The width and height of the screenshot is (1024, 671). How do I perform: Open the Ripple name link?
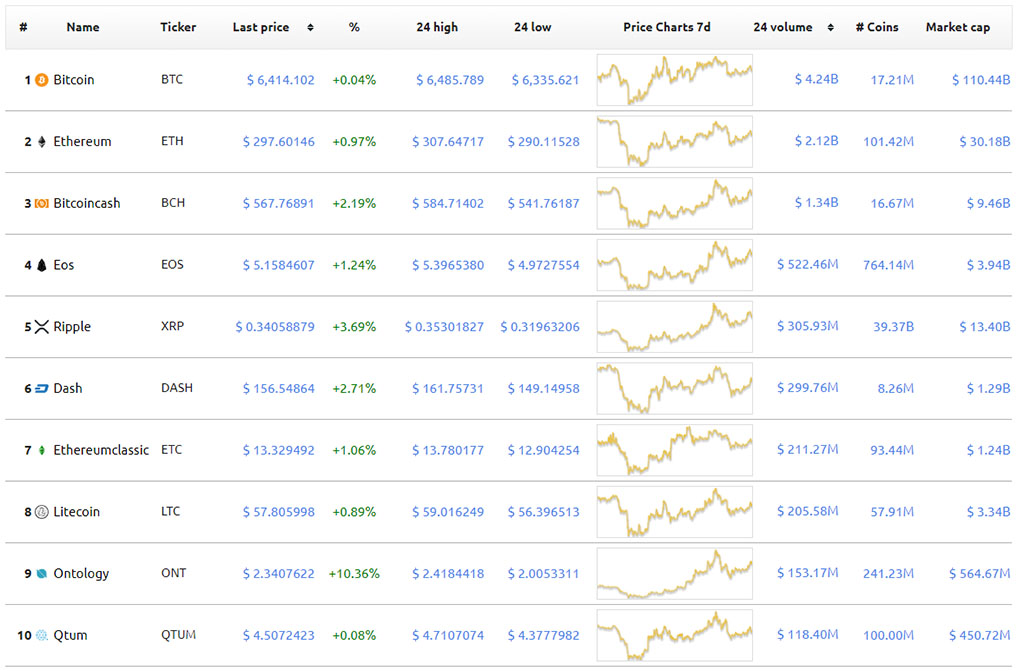pos(72,327)
